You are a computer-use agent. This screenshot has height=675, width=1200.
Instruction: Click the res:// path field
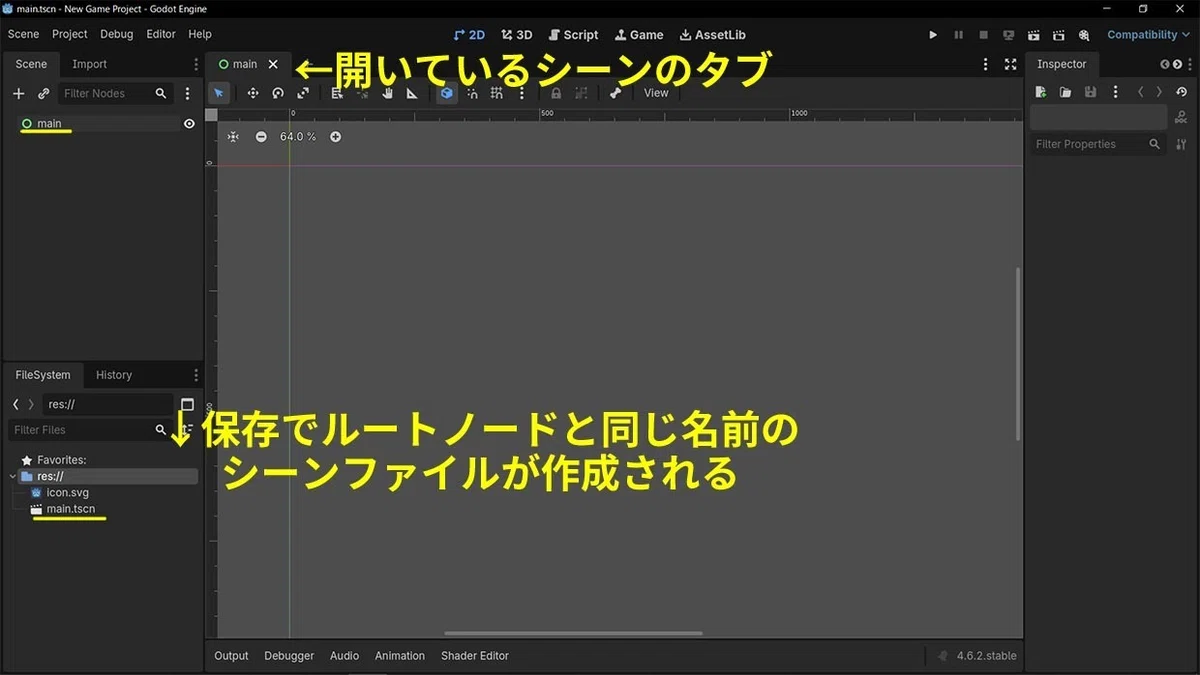[108, 404]
